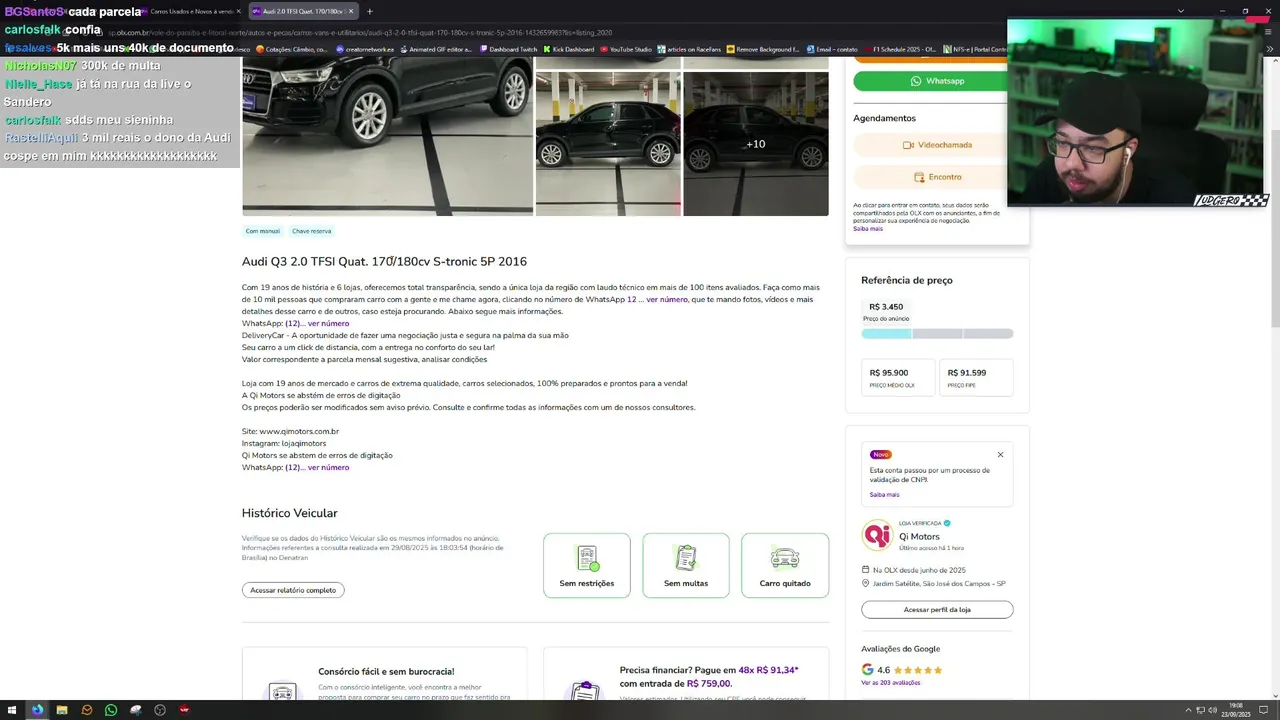Click the location pin beside Jardim Satélite
Screen dimensions: 1280x720
tap(865, 583)
